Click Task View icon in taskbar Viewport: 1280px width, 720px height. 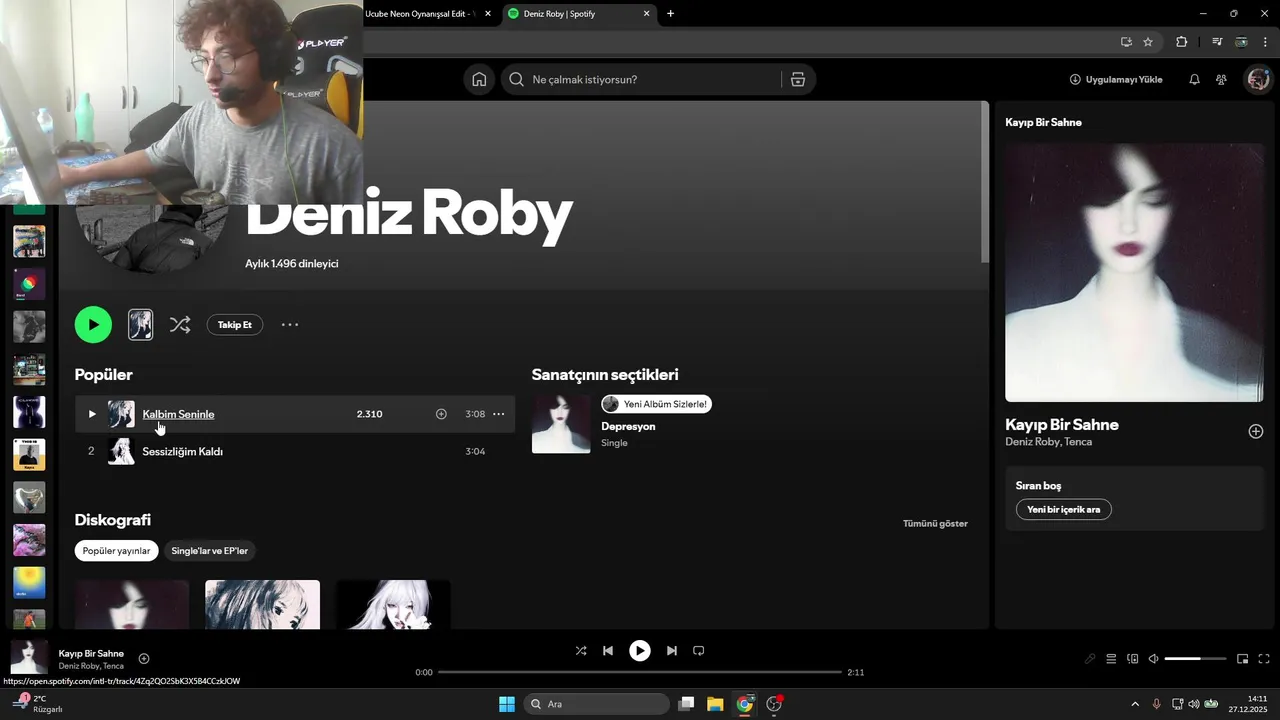[x=686, y=704]
